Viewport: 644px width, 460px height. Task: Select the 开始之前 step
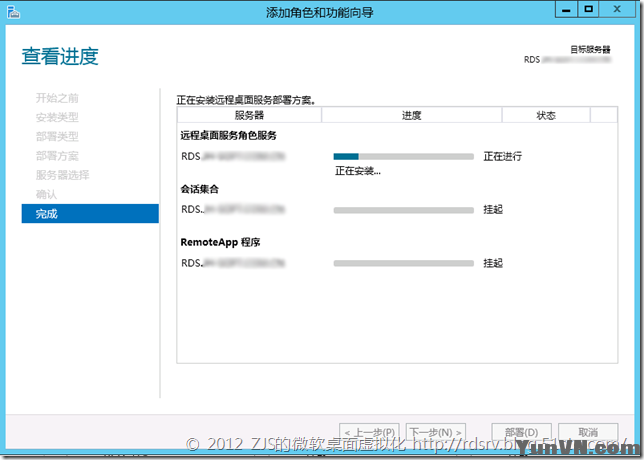coord(57,98)
